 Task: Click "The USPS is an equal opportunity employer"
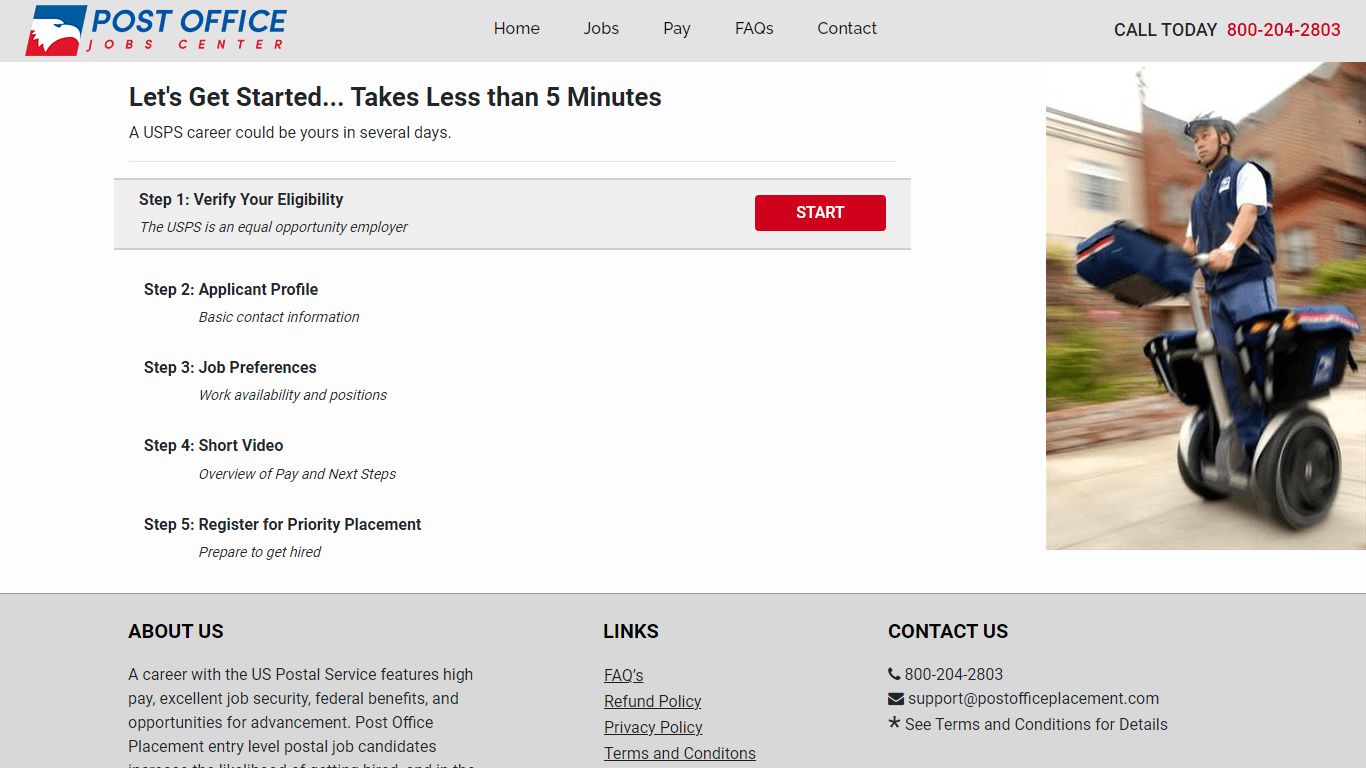tap(274, 227)
